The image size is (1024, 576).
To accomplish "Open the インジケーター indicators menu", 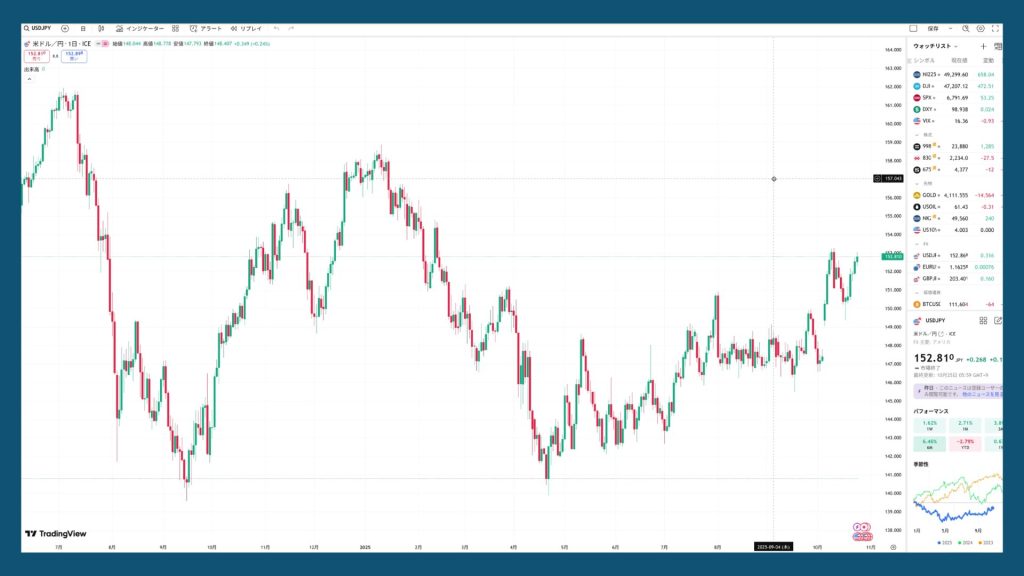I will (x=139, y=29).
